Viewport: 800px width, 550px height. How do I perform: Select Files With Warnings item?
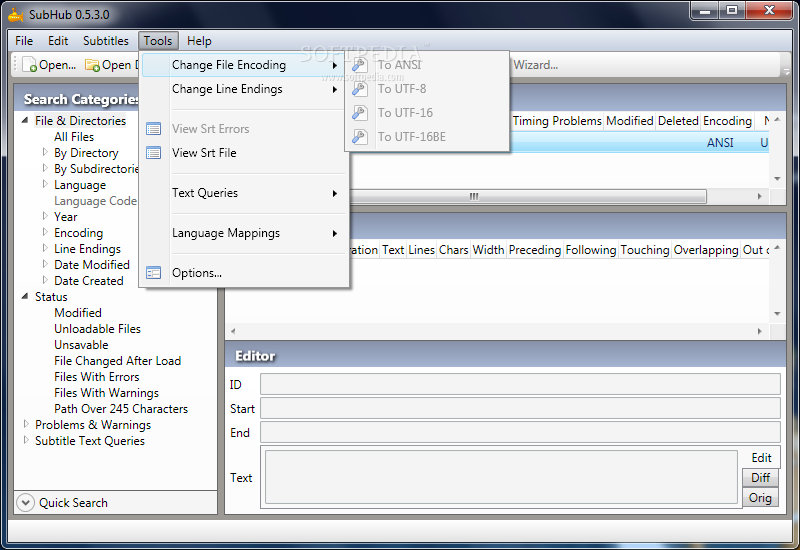tap(106, 393)
